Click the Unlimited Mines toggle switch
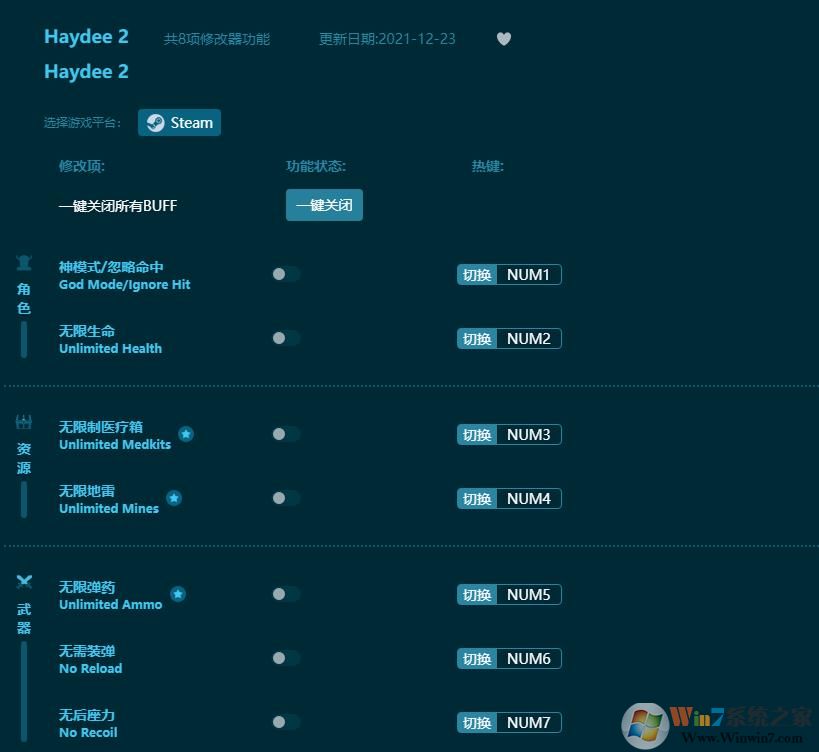 pyautogui.click(x=285, y=498)
